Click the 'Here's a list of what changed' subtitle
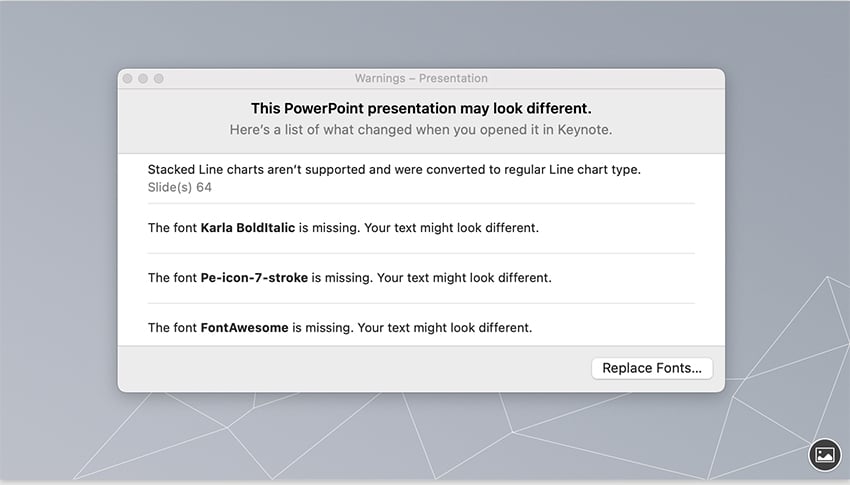 pos(421,130)
